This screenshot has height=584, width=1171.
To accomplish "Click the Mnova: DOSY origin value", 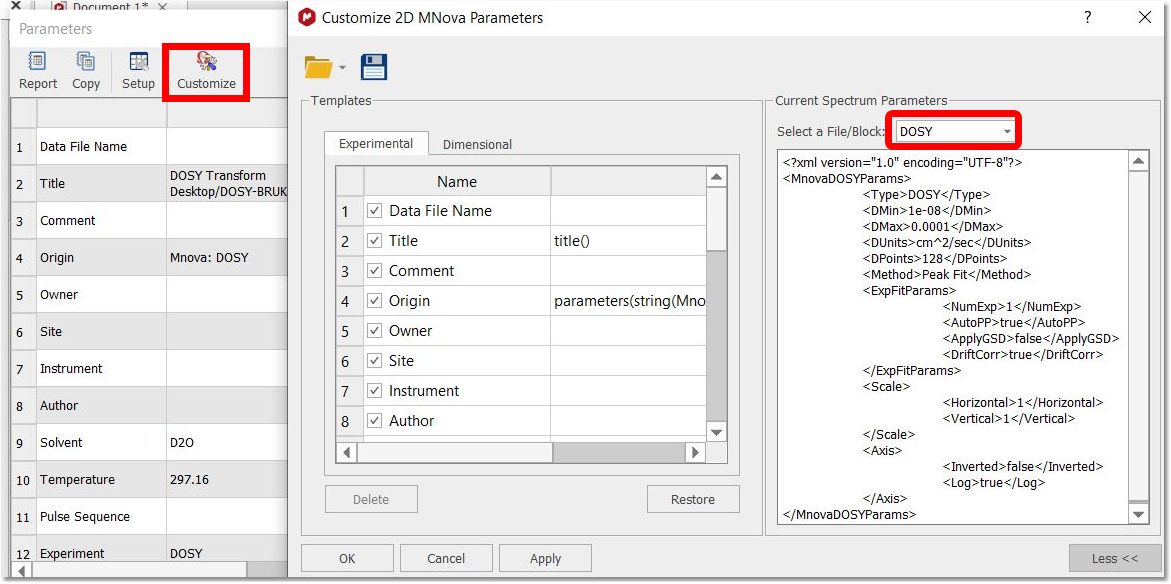I will click(209, 258).
